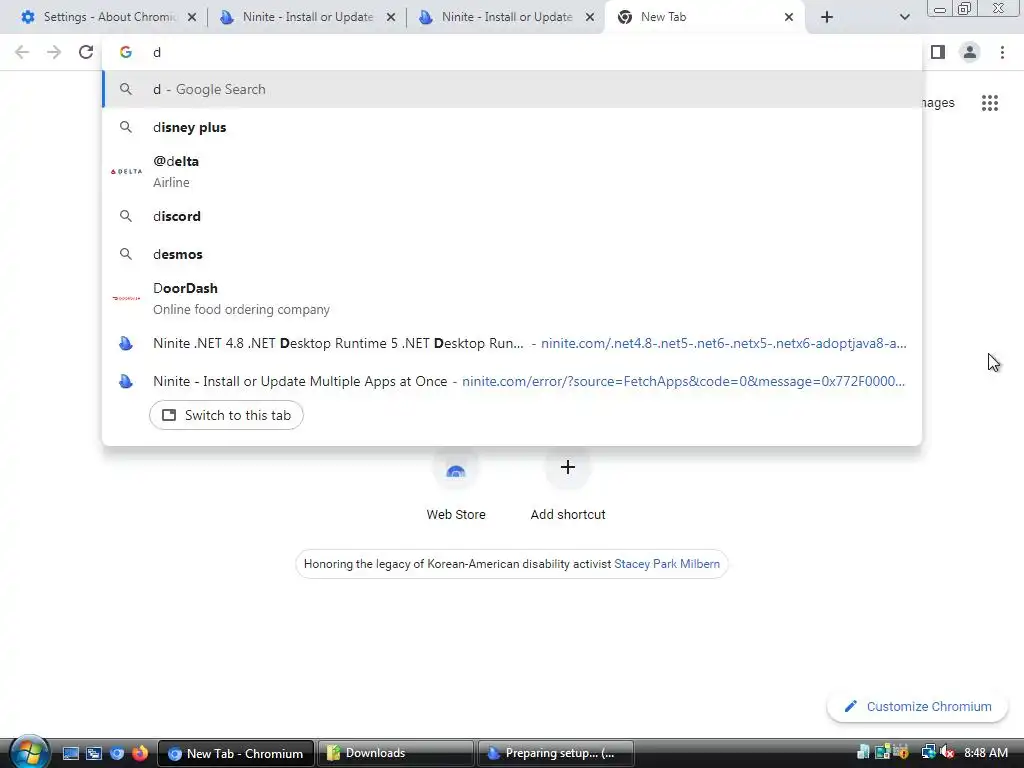Close the second Ninite tab
Screen dimensions: 1024x768
point(590,17)
